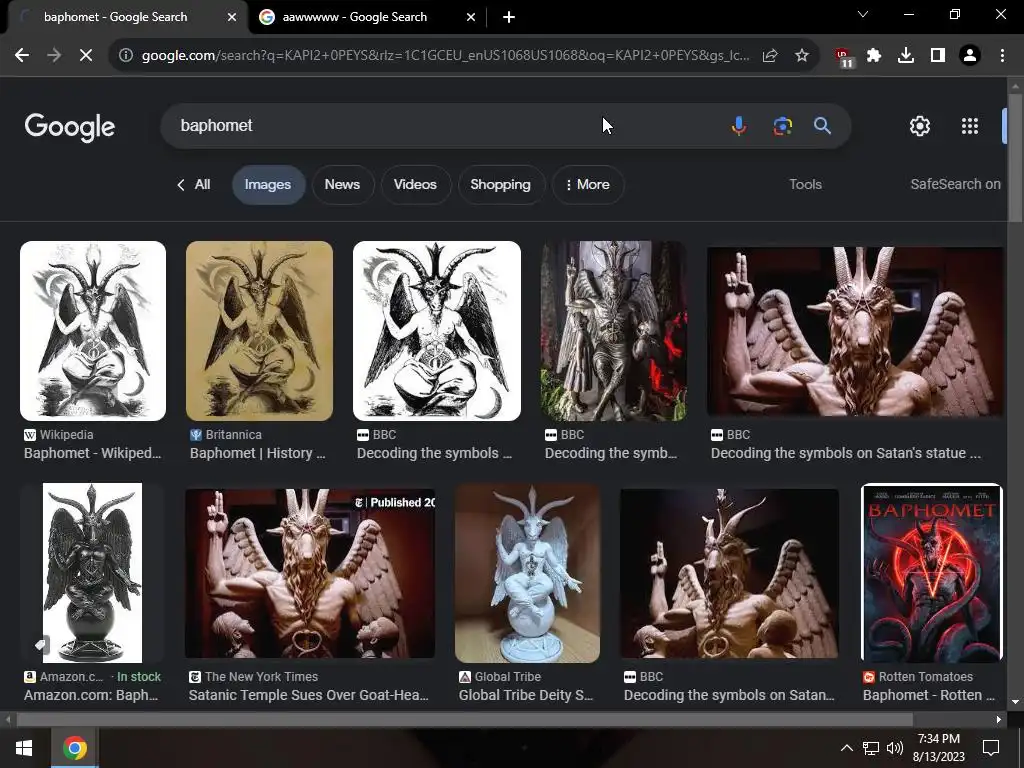
Task: Open 'Amazon.com: Baph...' link
Action: pyautogui.click(x=91, y=696)
